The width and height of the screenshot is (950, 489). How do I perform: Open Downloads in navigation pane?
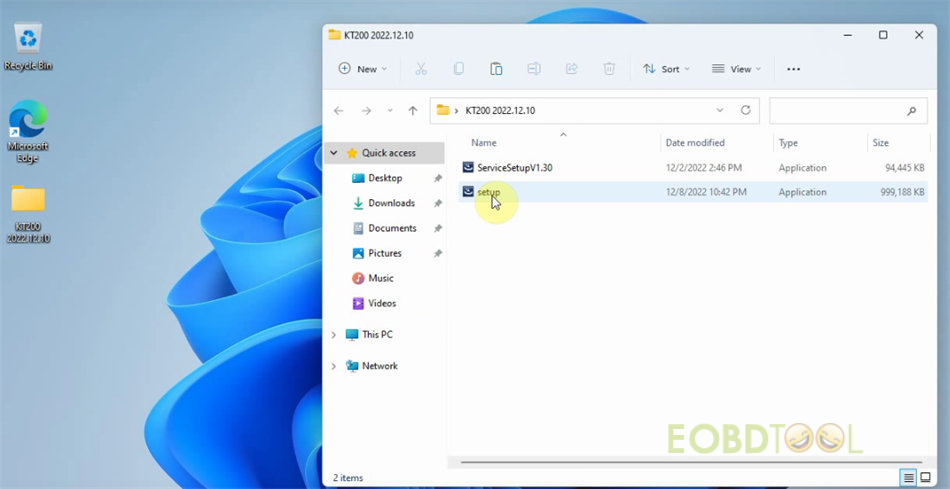point(391,203)
